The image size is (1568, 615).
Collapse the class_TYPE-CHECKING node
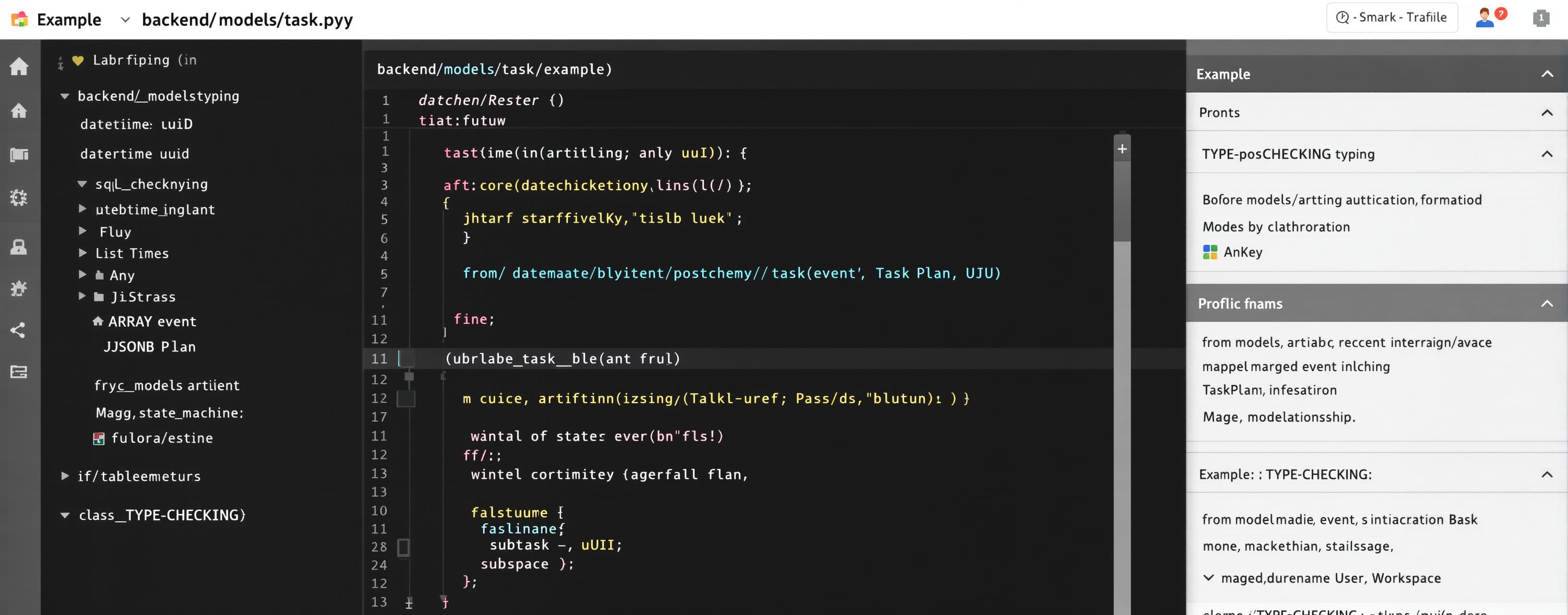pyautogui.click(x=64, y=515)
